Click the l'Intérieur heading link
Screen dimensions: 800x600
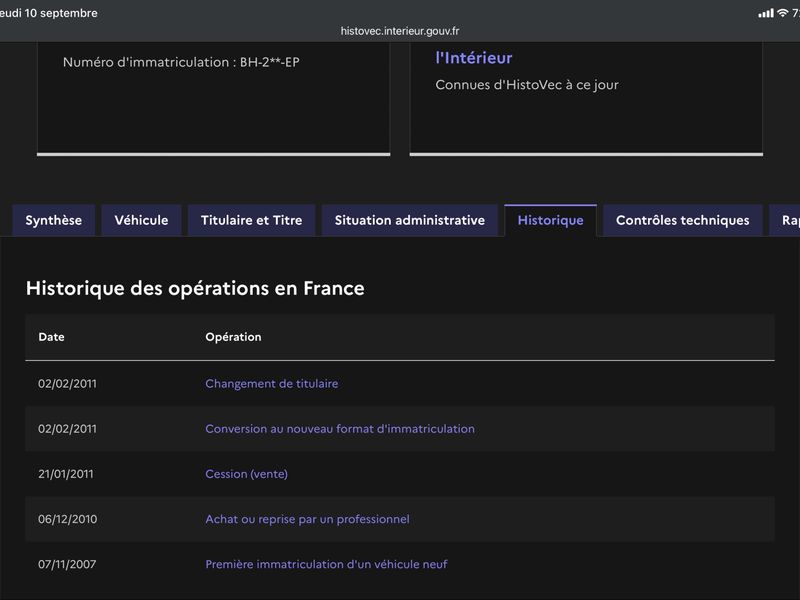(x=473, y=58)
